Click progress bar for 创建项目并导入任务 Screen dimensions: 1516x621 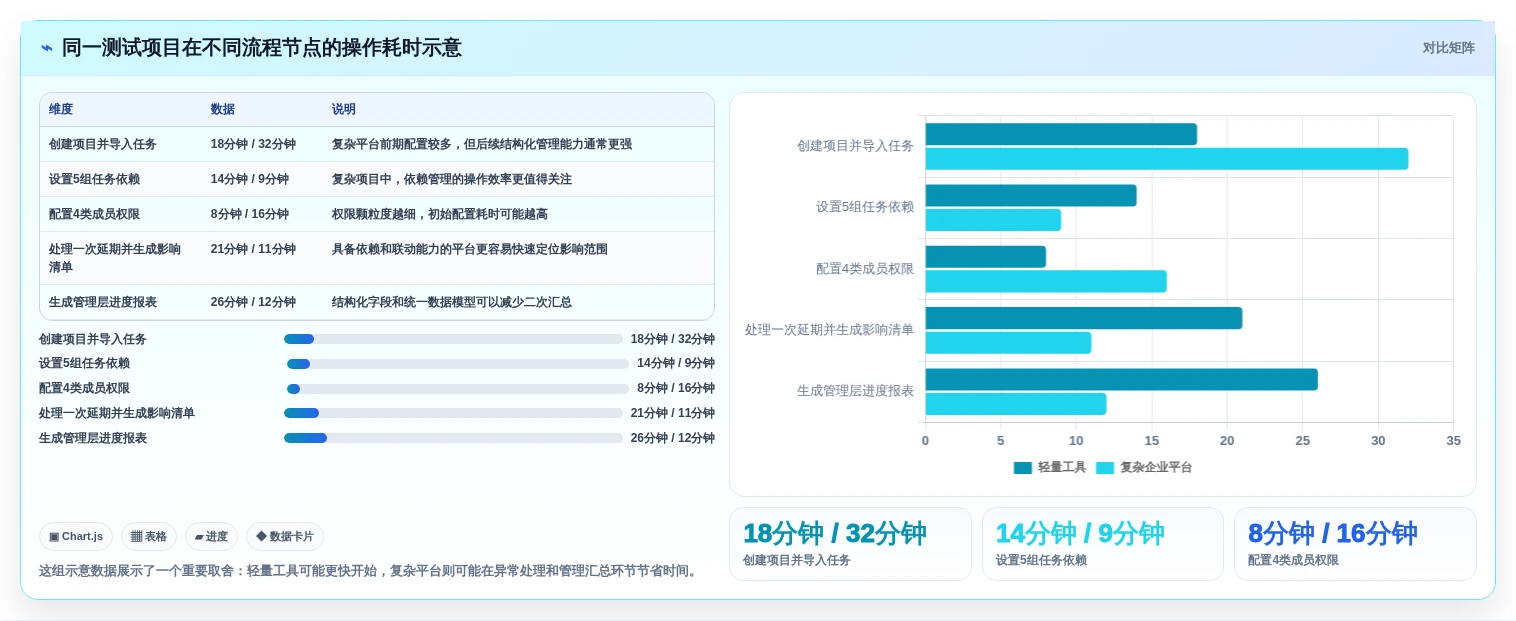[x=453, y=339]
